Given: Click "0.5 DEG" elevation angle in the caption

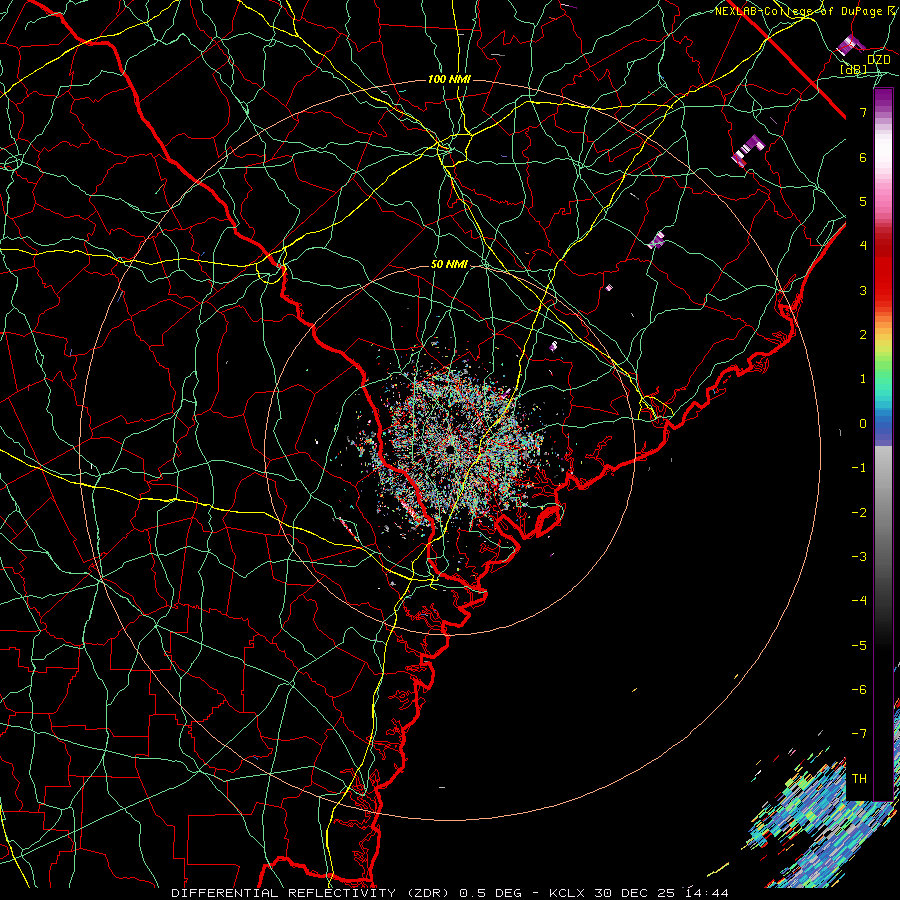Looking at the screenshot, I should pyautogui.click(x=491, y=893).
